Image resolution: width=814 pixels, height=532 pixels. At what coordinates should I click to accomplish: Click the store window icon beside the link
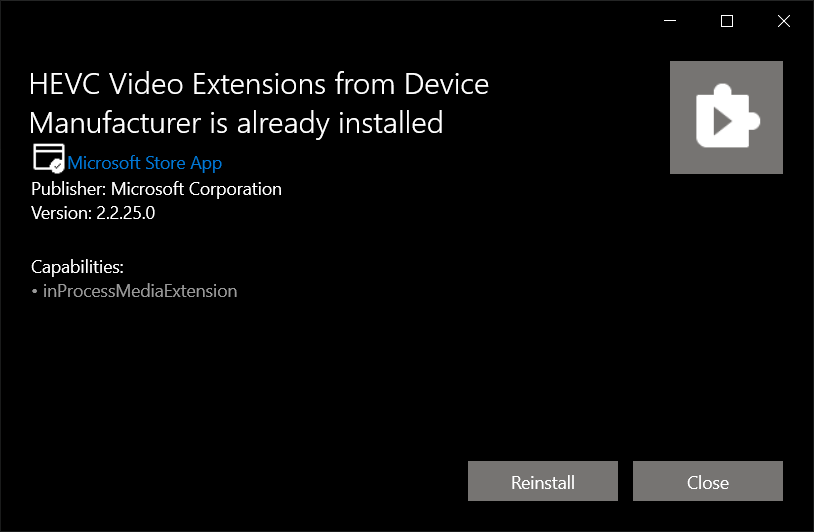click(49, 157)
